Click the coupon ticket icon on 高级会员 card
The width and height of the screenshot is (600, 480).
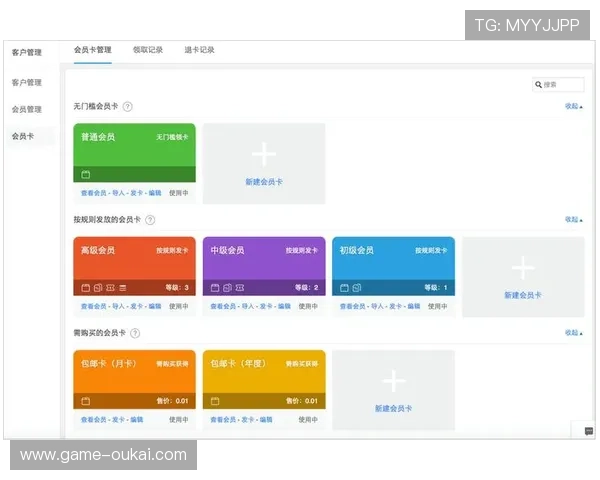[110, 288]
